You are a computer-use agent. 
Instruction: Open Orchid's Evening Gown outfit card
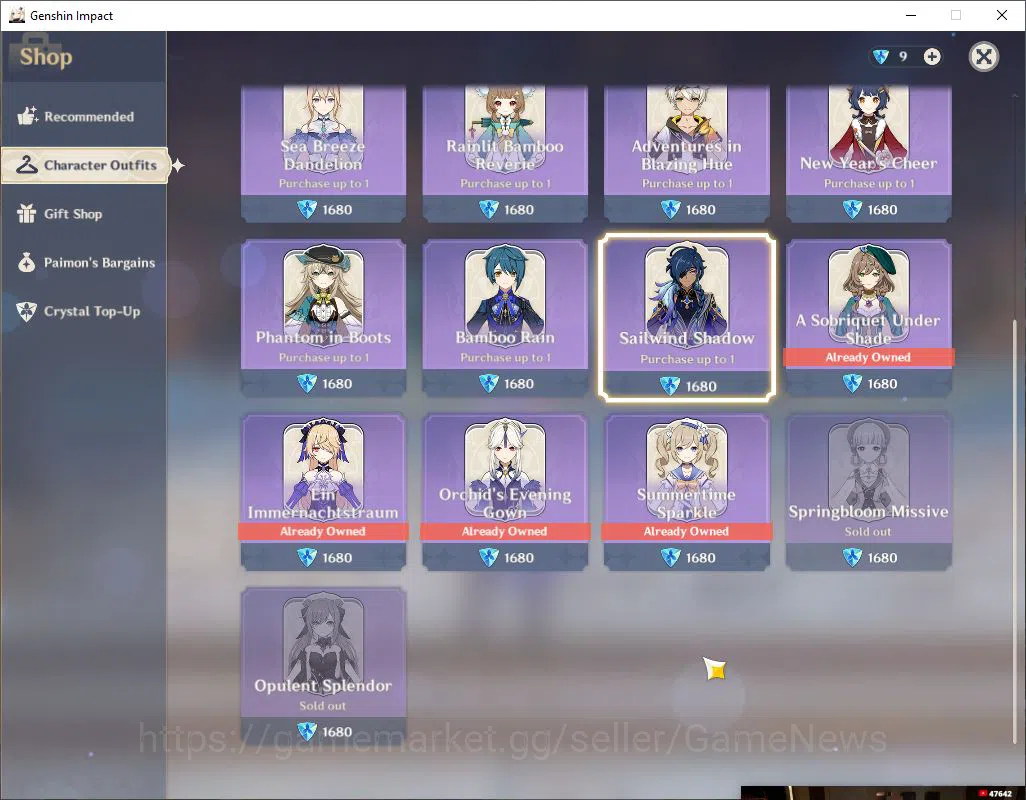point(505,492)
